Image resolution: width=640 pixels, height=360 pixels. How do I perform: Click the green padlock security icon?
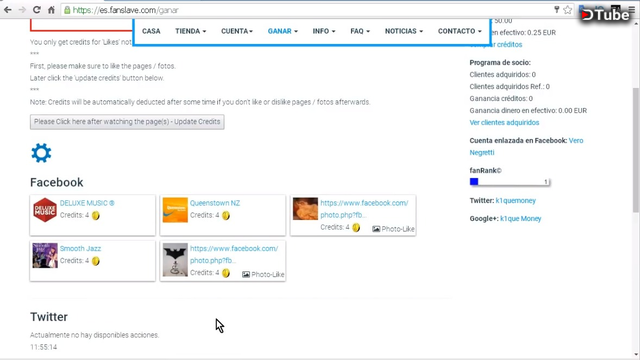tap(67, 10)
